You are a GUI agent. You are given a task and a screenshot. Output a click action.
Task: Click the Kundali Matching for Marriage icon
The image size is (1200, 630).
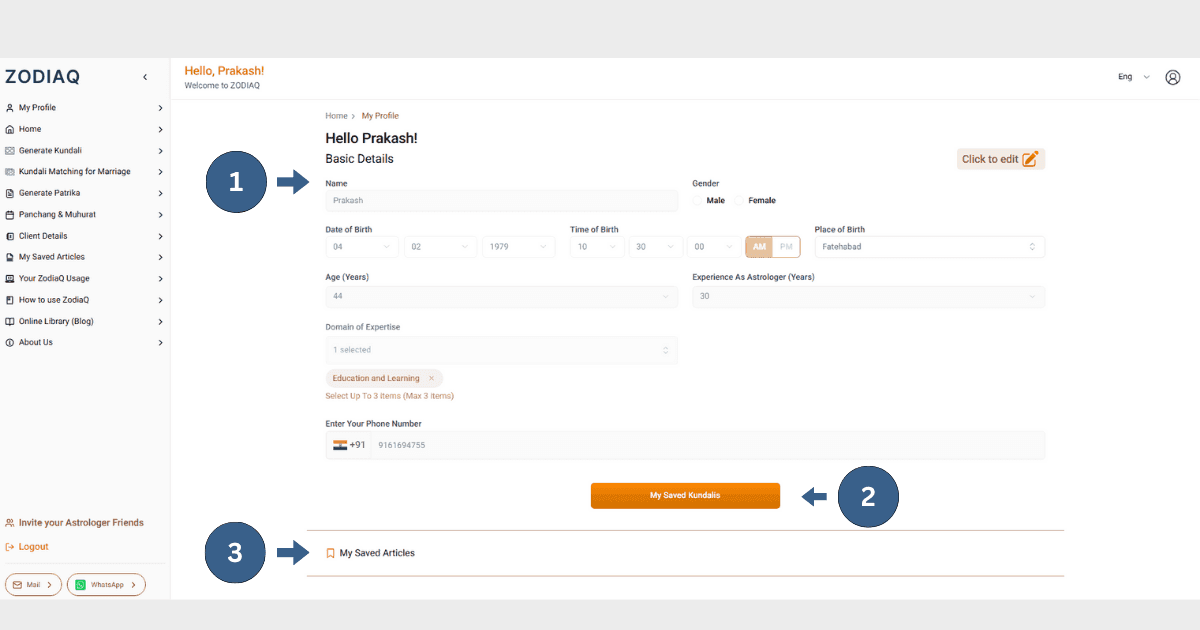9,172
